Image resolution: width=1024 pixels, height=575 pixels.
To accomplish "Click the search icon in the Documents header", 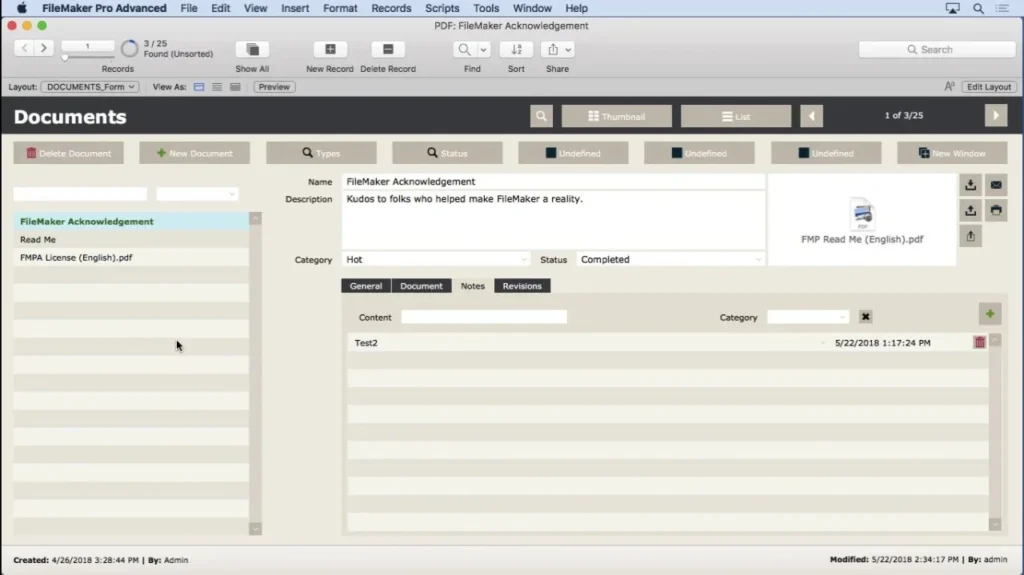I will [541, 116].
